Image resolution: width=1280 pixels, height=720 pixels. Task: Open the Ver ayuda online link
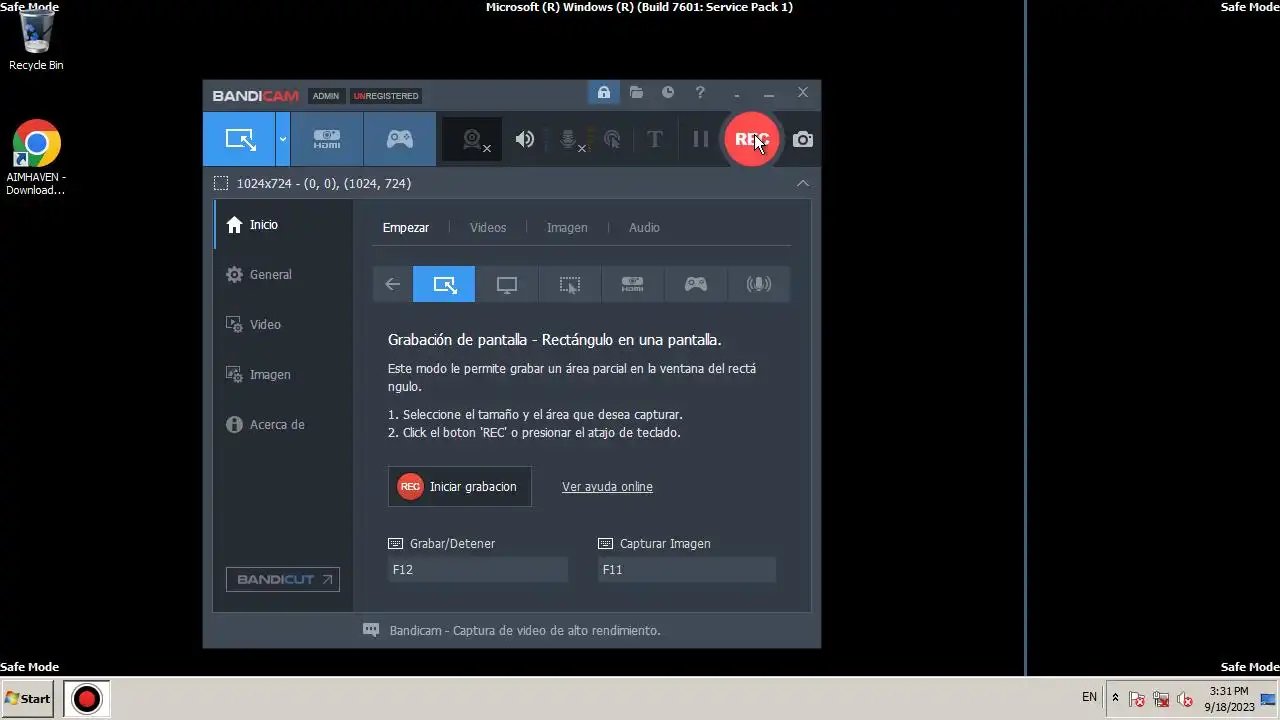click(607, 487)
